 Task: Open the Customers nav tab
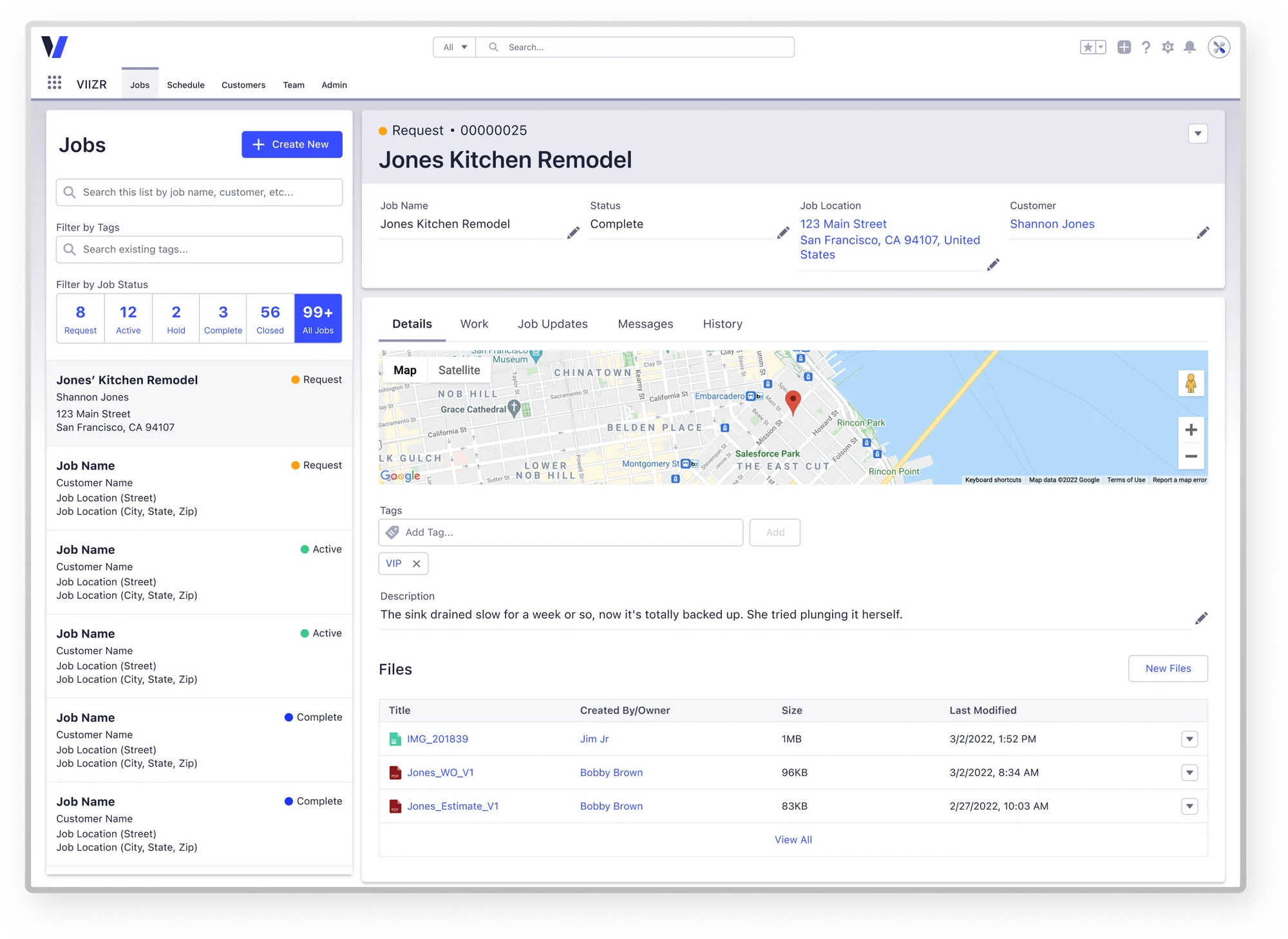[243, 85]
